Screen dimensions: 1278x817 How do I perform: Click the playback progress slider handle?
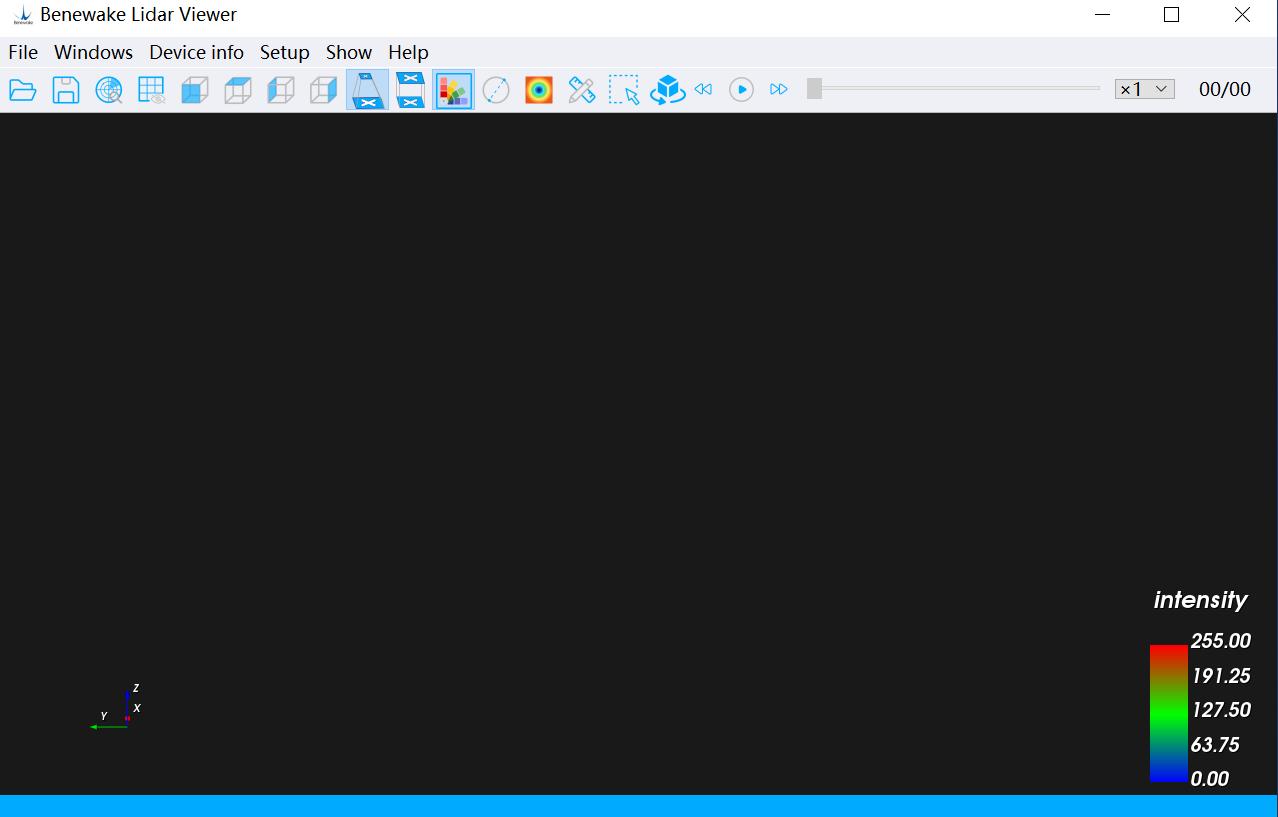point(814,89)
